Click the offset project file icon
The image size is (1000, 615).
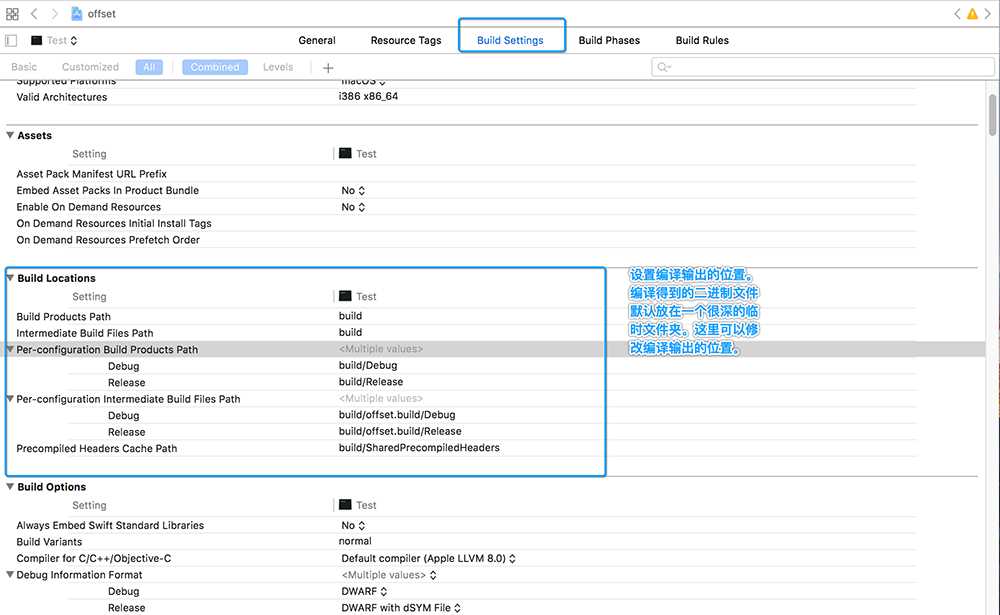77,13
